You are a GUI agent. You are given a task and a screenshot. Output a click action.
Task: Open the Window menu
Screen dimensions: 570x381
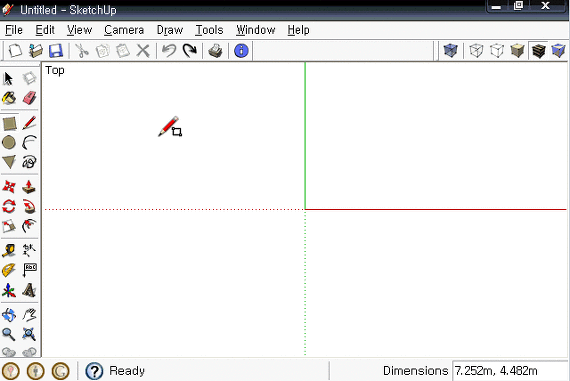[x=256, y=30]
